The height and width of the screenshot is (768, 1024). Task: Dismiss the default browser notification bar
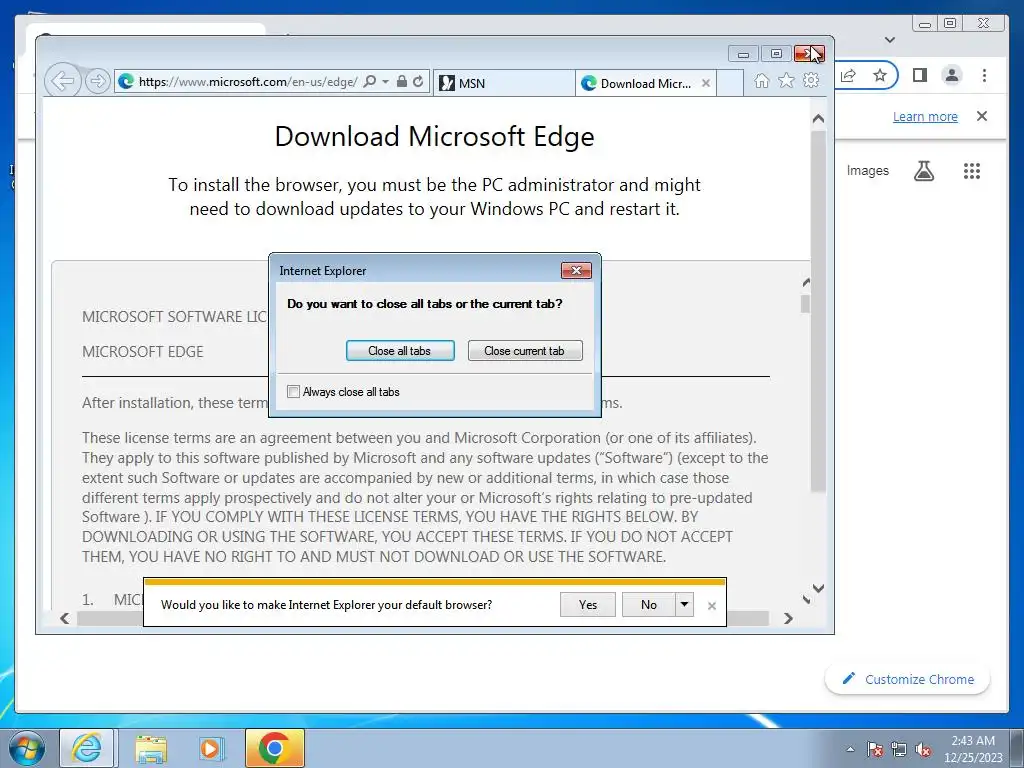(x=712, y=606)
